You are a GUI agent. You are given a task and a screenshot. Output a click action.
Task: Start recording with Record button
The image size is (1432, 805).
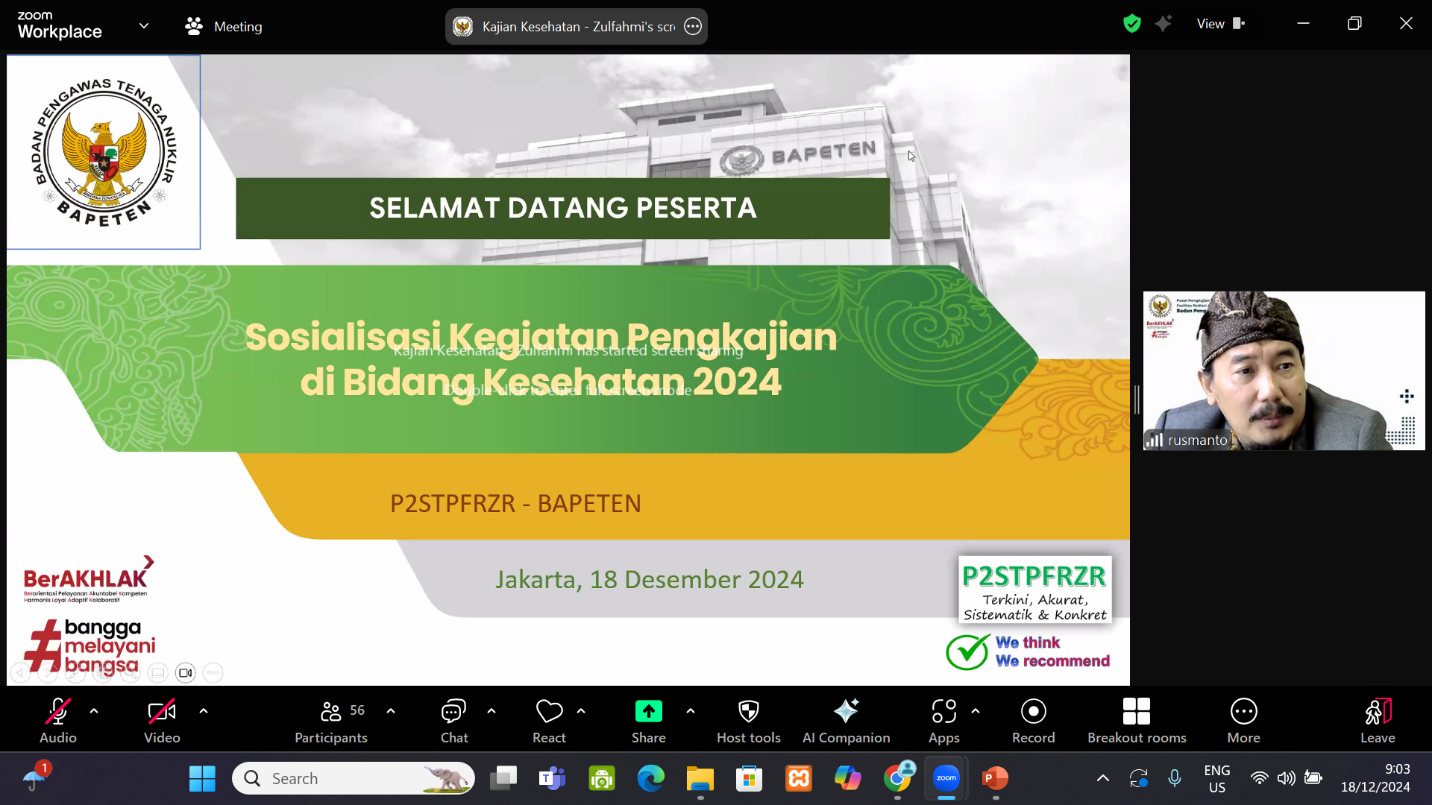pos(1033,720)
